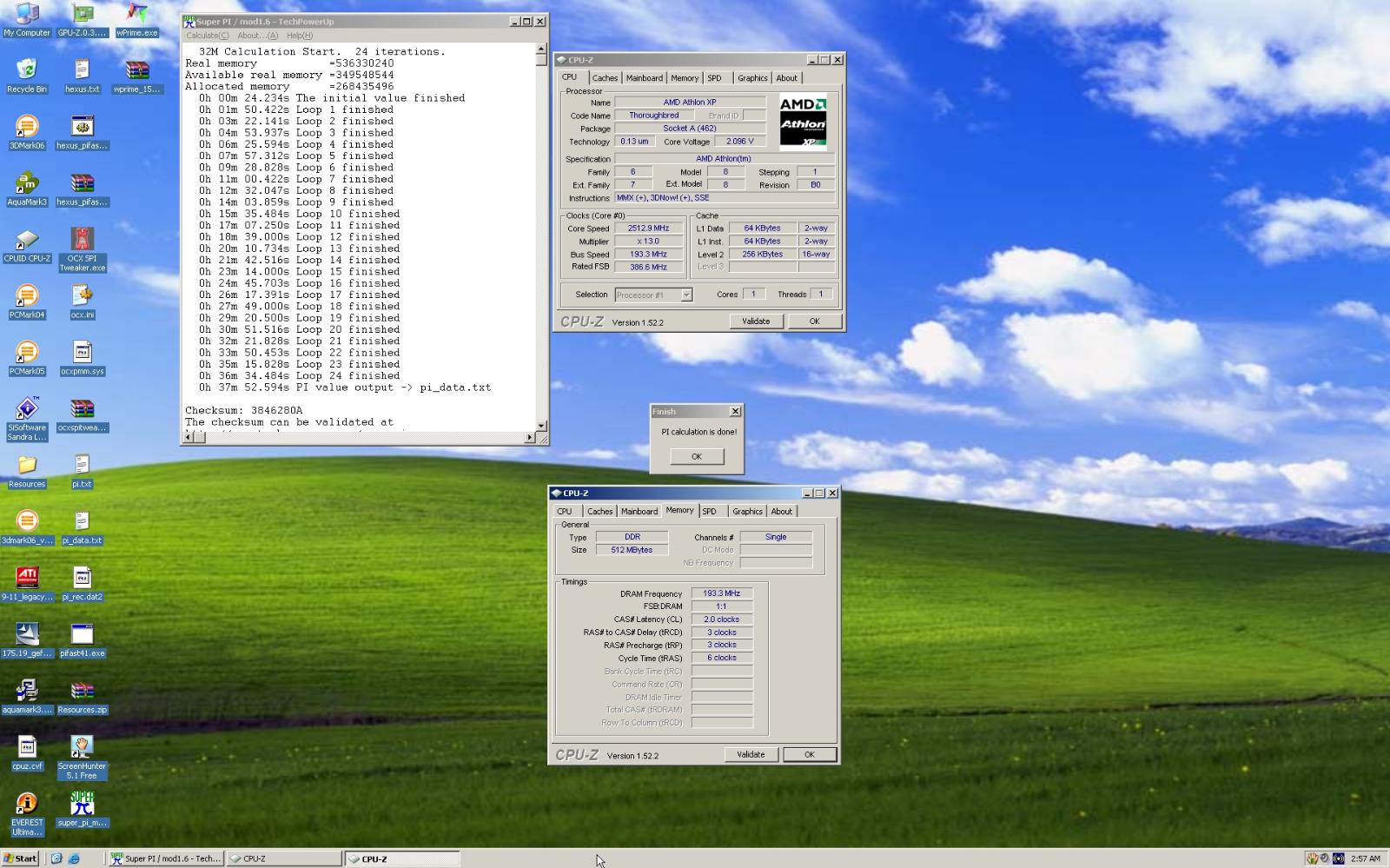Viewport: 1390px width, 868px height.
Task: Select PCMark05 desktop shortcut
Action: pyautogui.click(x=27, y=358)
